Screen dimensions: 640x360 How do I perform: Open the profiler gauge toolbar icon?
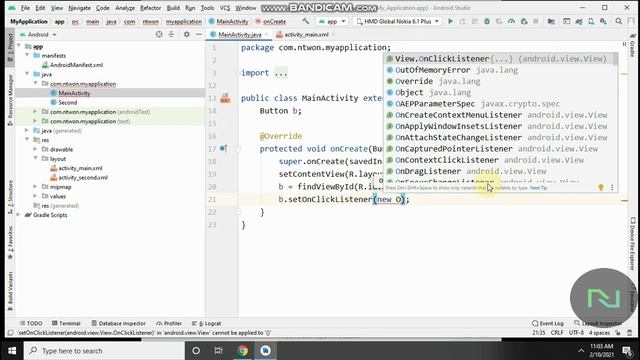(511, 21)
